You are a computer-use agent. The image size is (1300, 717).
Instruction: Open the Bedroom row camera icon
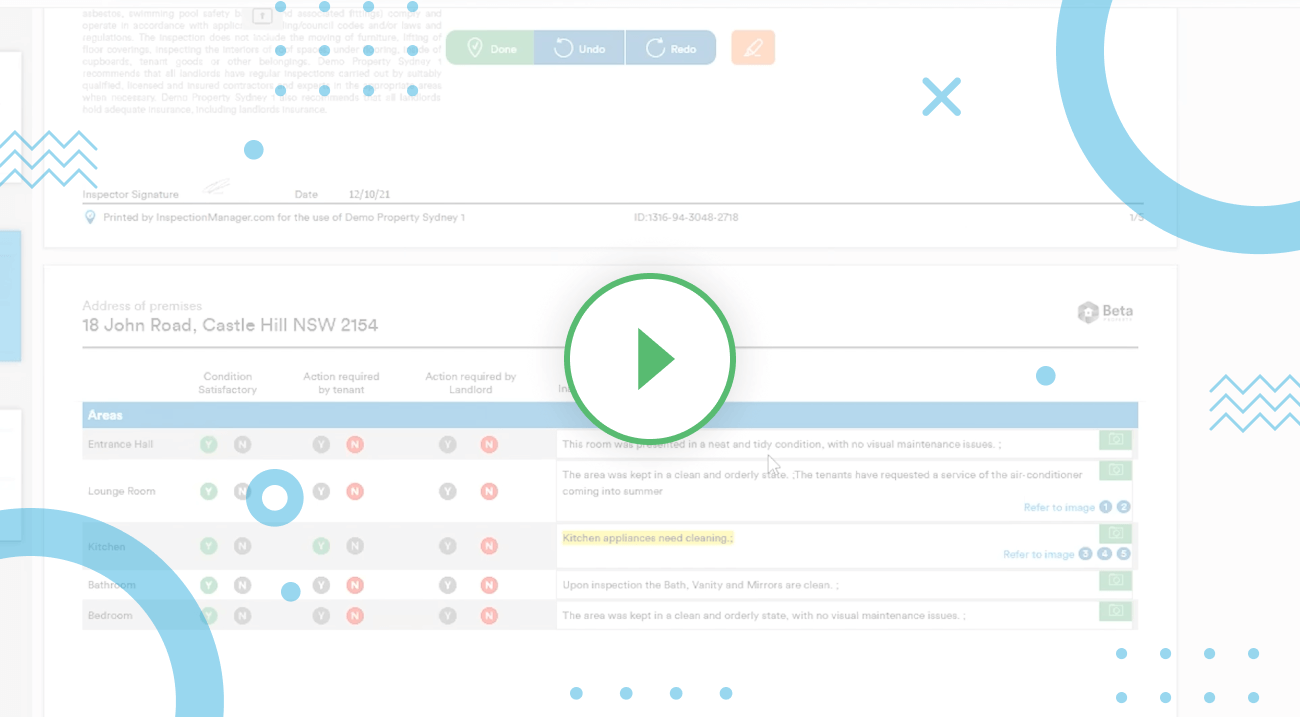click(1115, 610)
